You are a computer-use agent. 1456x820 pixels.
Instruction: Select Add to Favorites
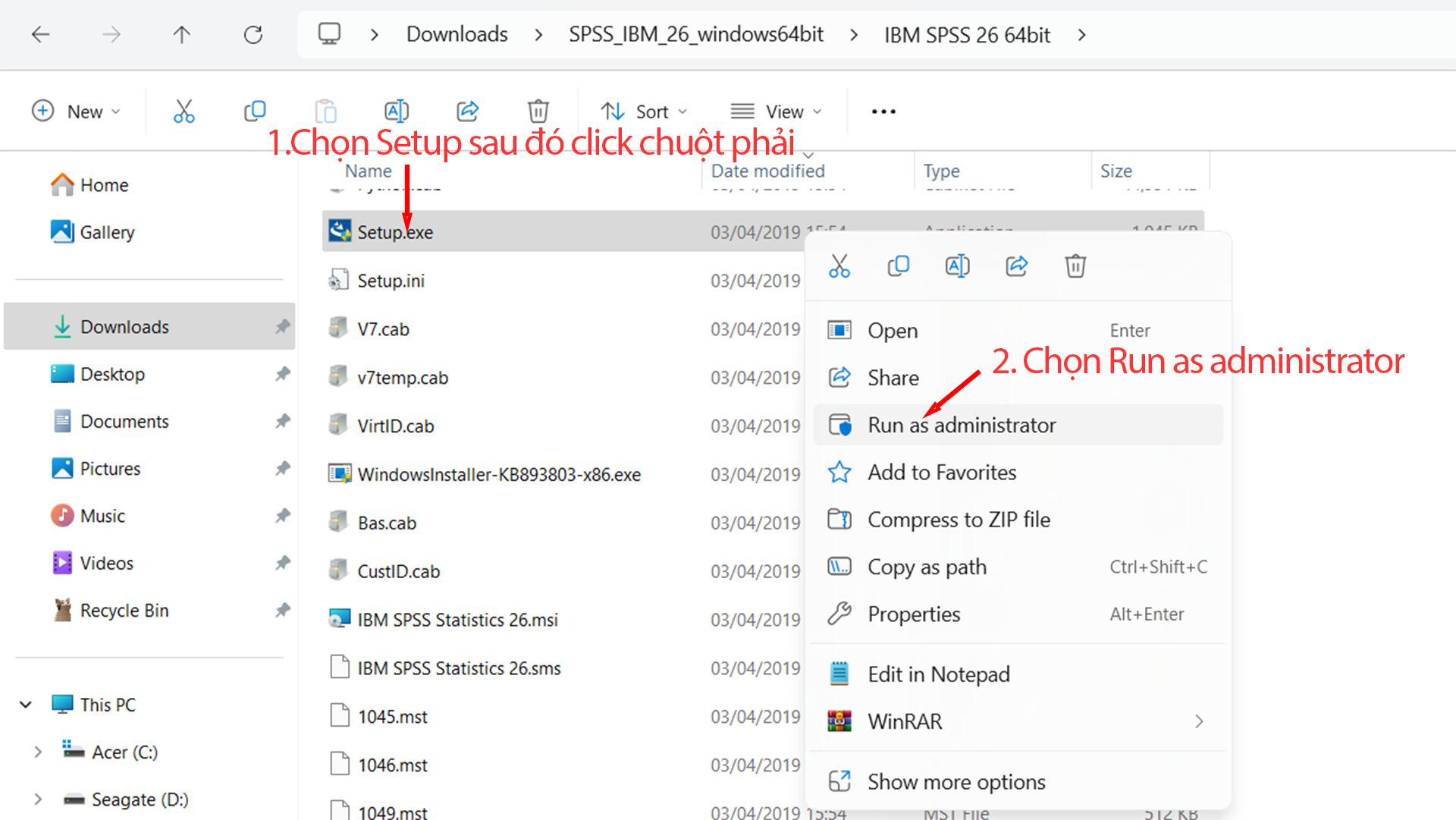pos(1018,473)
